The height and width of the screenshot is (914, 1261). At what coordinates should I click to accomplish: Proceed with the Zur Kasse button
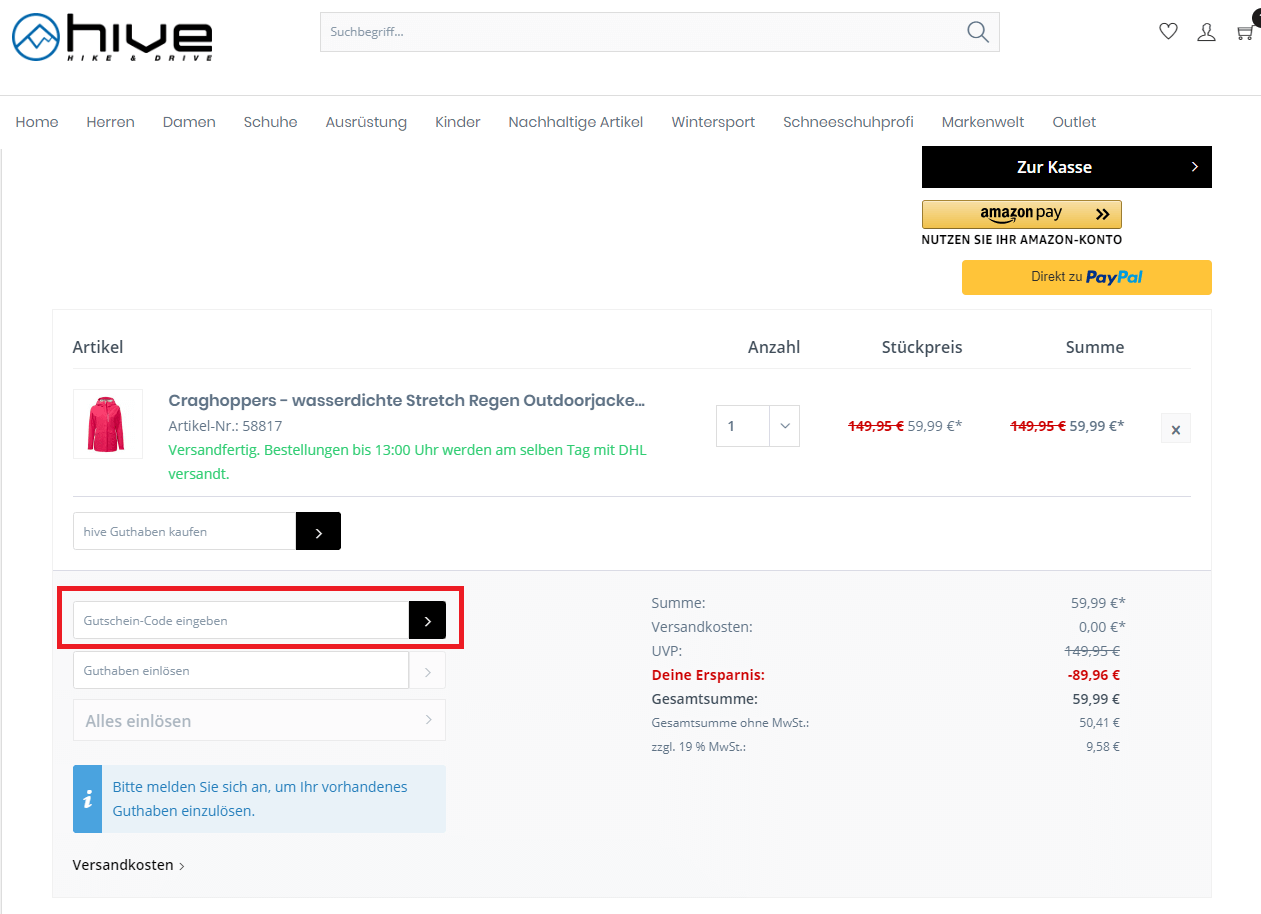pos(1067,167)
